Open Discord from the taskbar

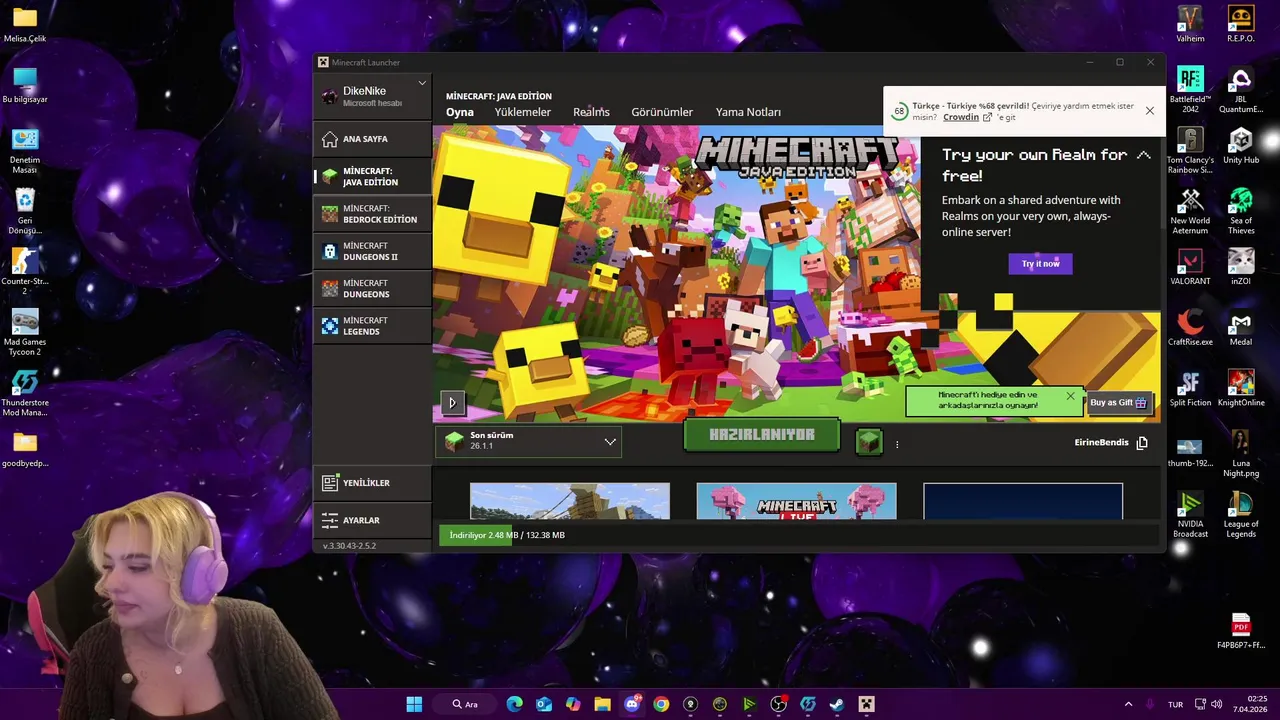pyautogui.click(x=632, y=704)
